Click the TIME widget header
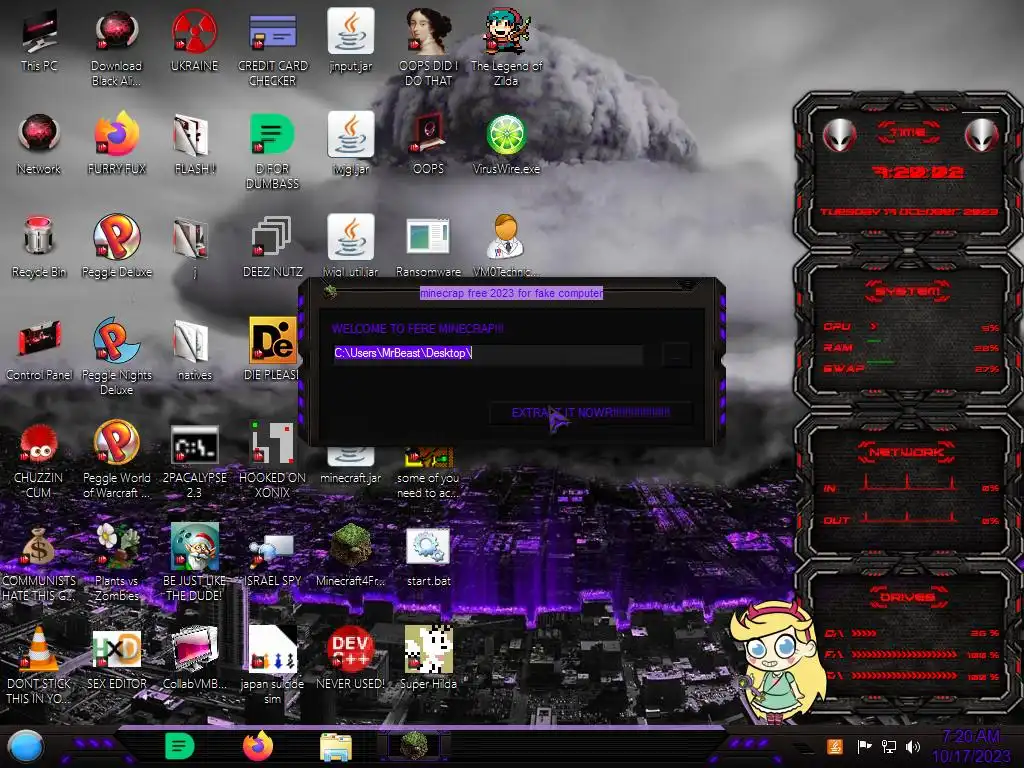Screen dimensions: 1024x768 pyautogui.click(x=908, y=133)
